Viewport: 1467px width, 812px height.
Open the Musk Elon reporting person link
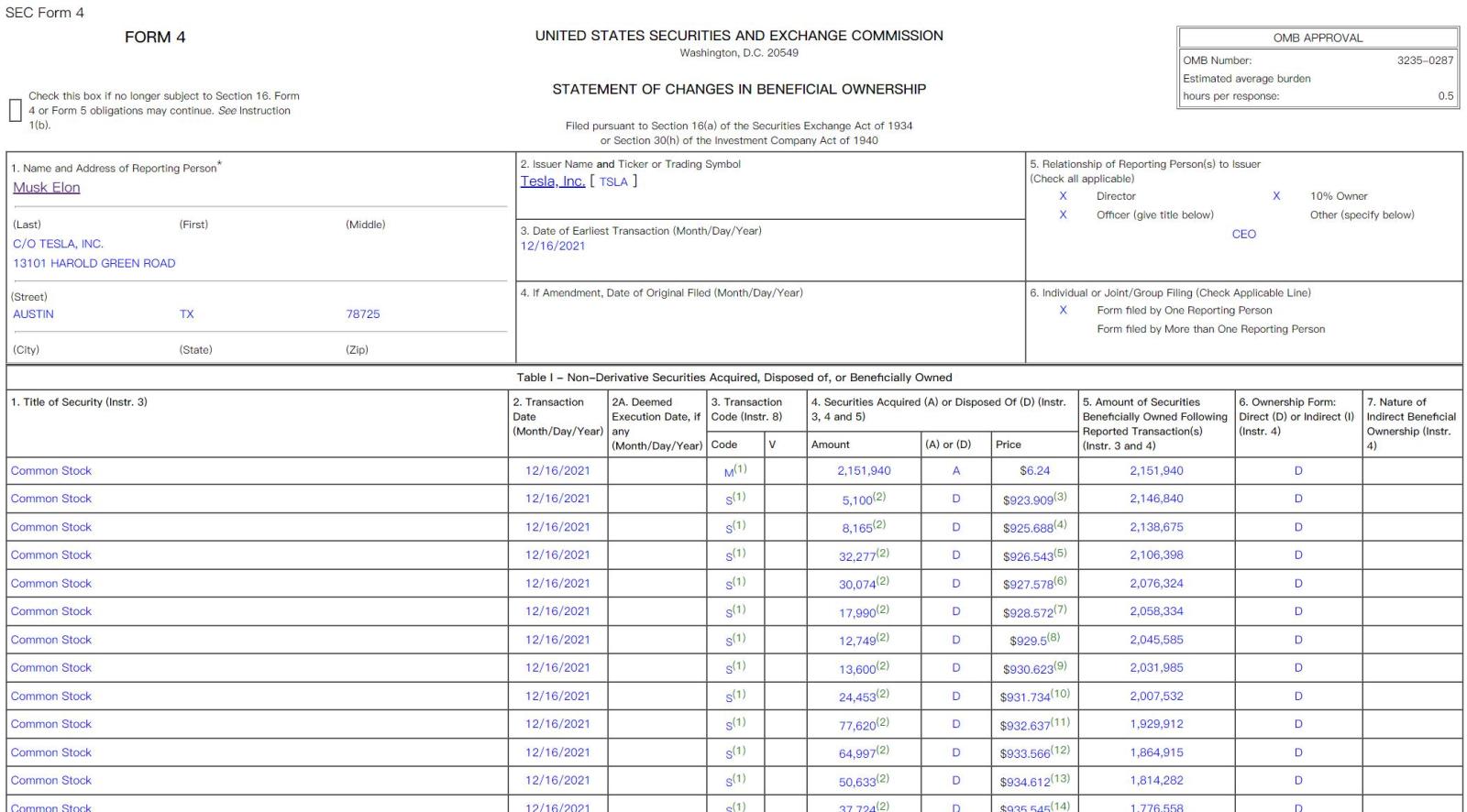coord(47,187)
